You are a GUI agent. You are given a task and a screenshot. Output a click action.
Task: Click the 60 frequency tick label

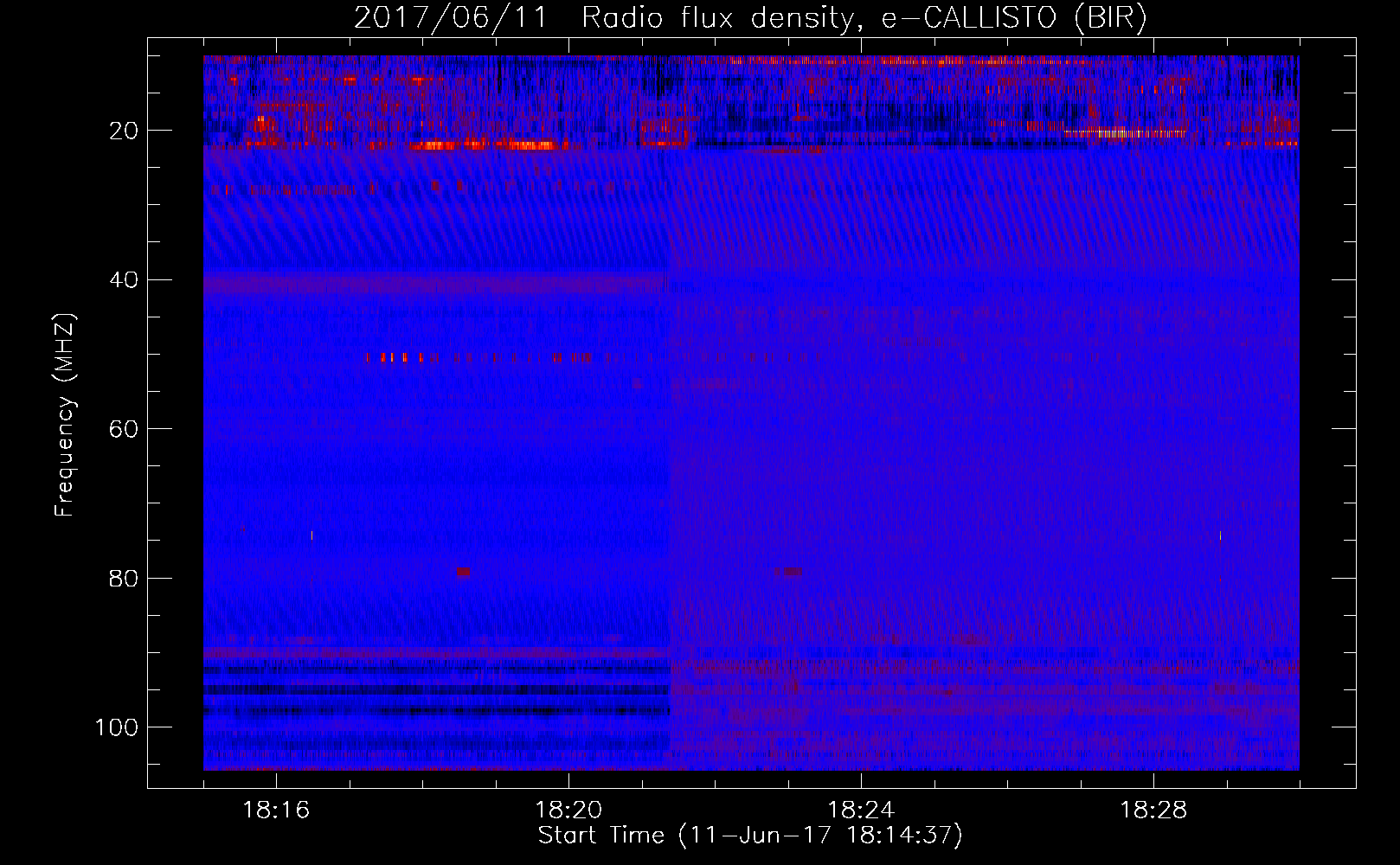pyautogui.click(x=124, y=429)
